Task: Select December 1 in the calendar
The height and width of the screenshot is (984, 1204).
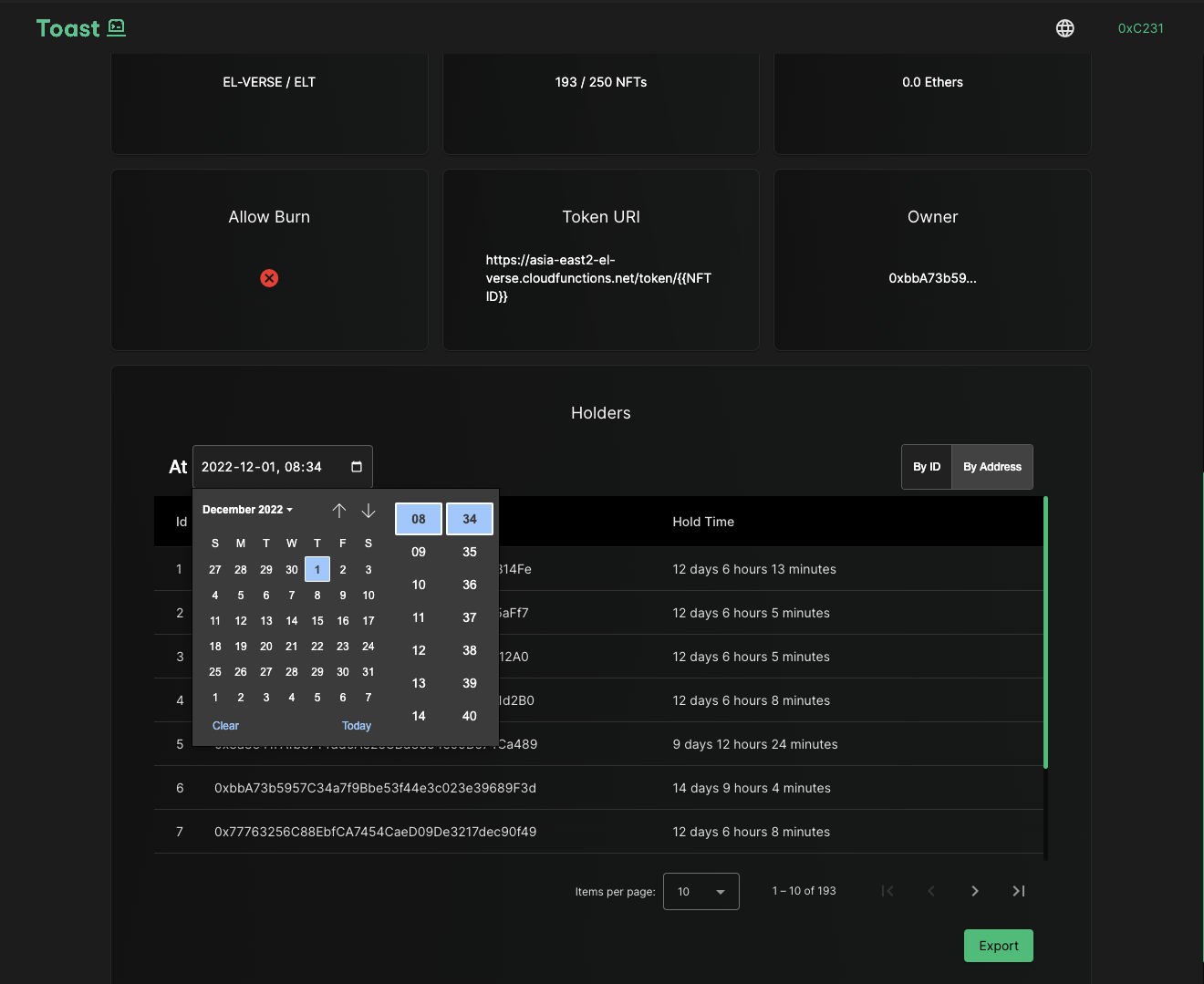Action: coord(317,569)
